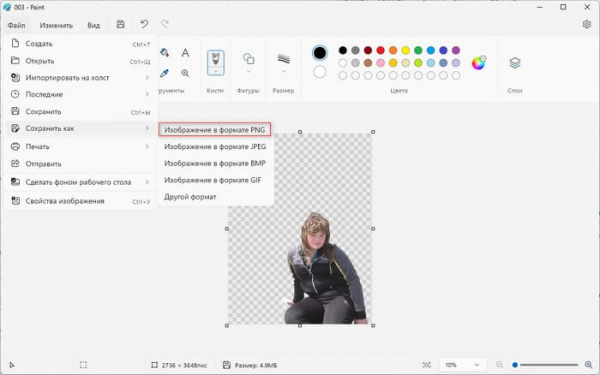The width and height of the screenshot is (600, 375).
Task: Open the 'Изменить' menu
Action: [56, 25]
